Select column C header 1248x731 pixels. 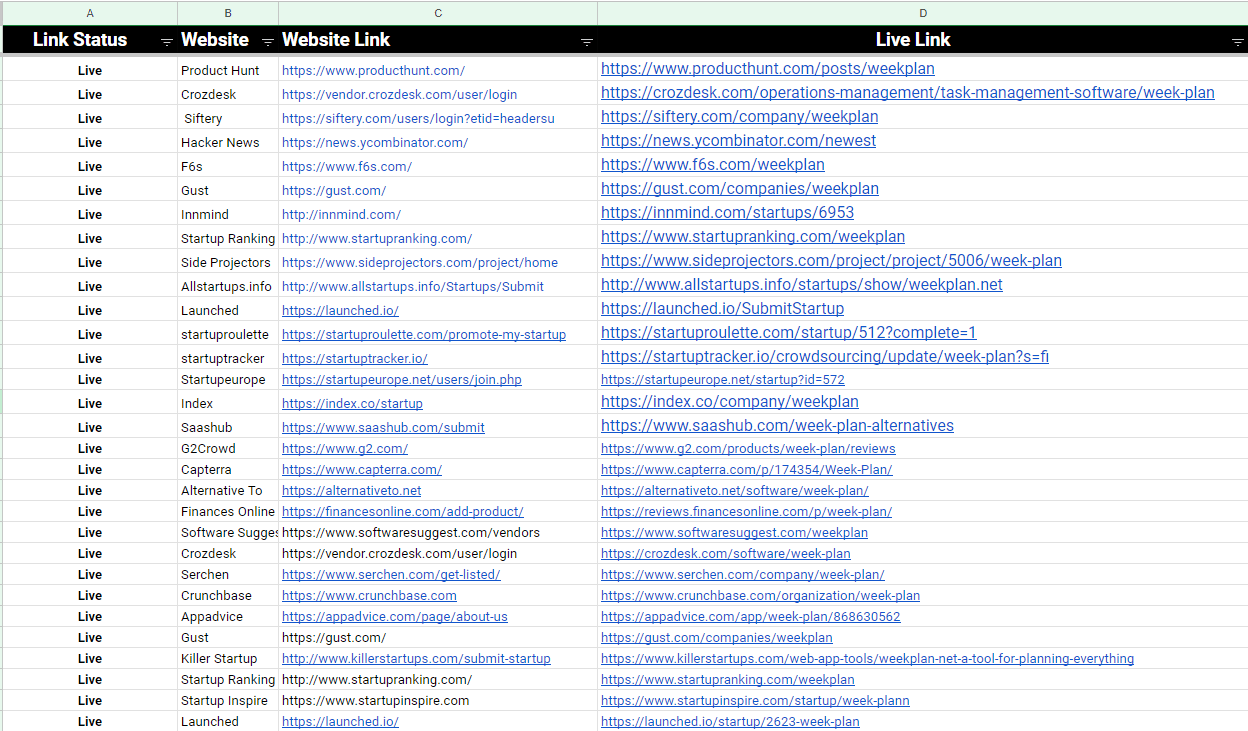(438, 13)
